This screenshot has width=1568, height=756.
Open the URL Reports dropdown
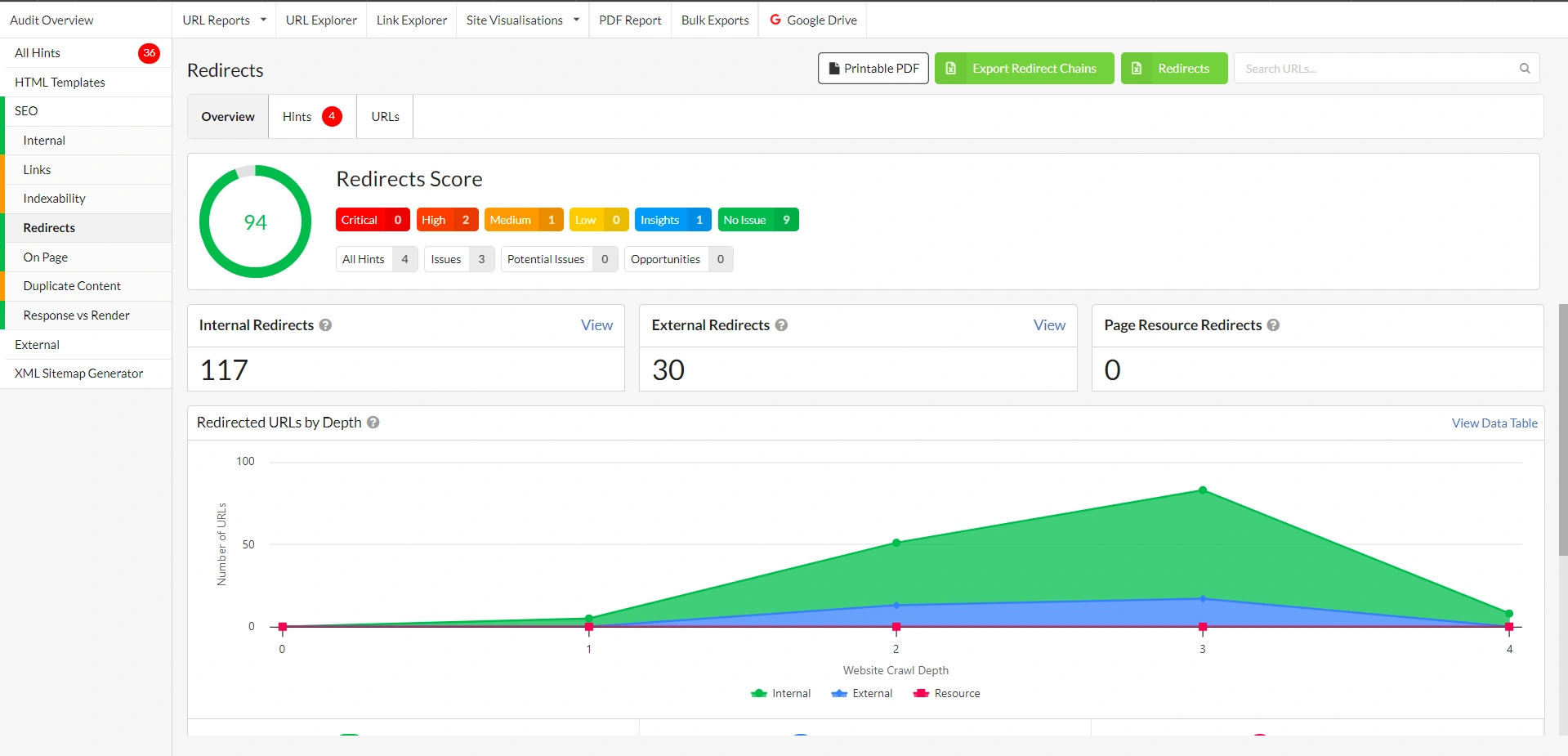(223, 20)
